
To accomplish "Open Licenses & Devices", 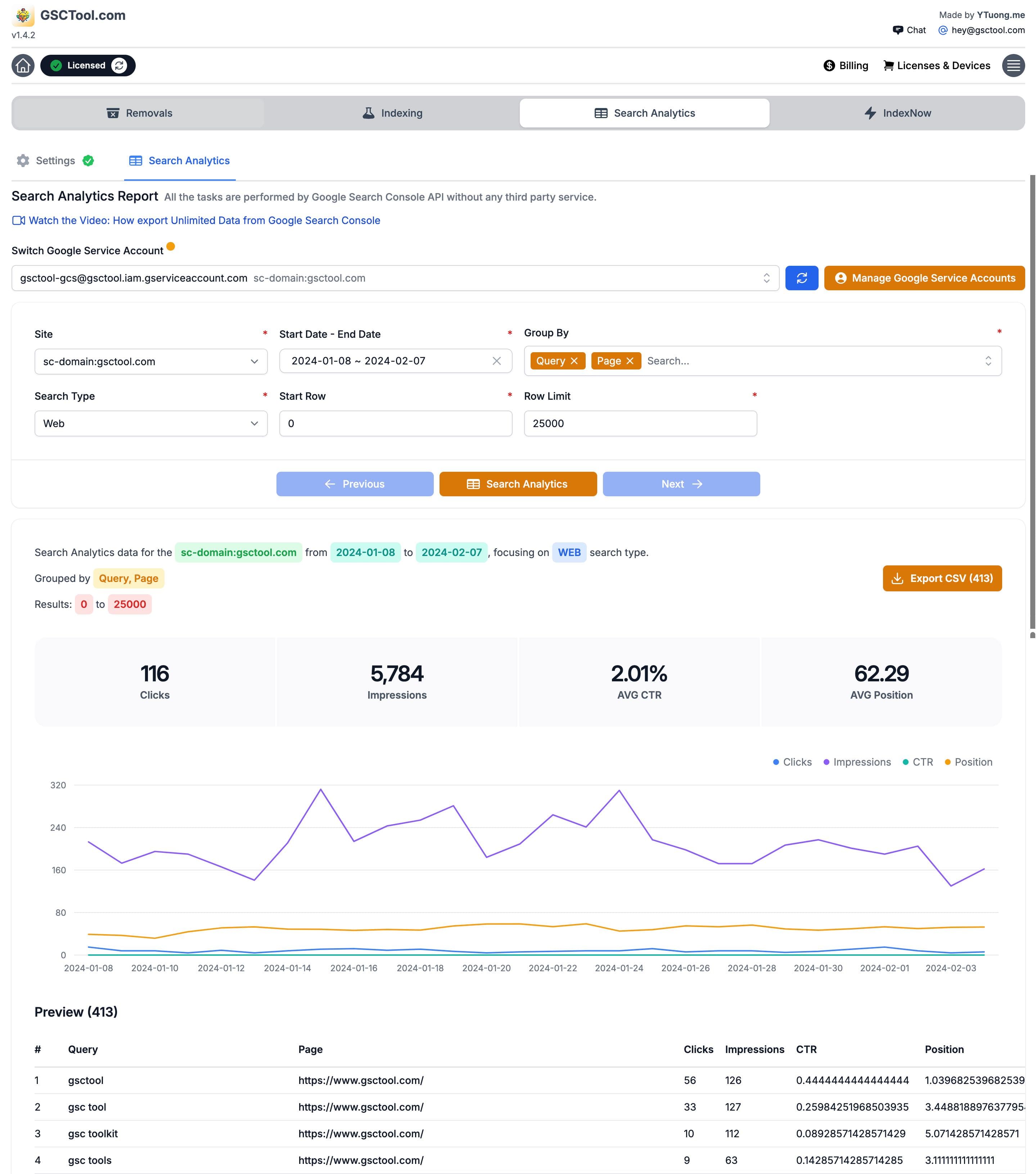I will pos(937,66).
